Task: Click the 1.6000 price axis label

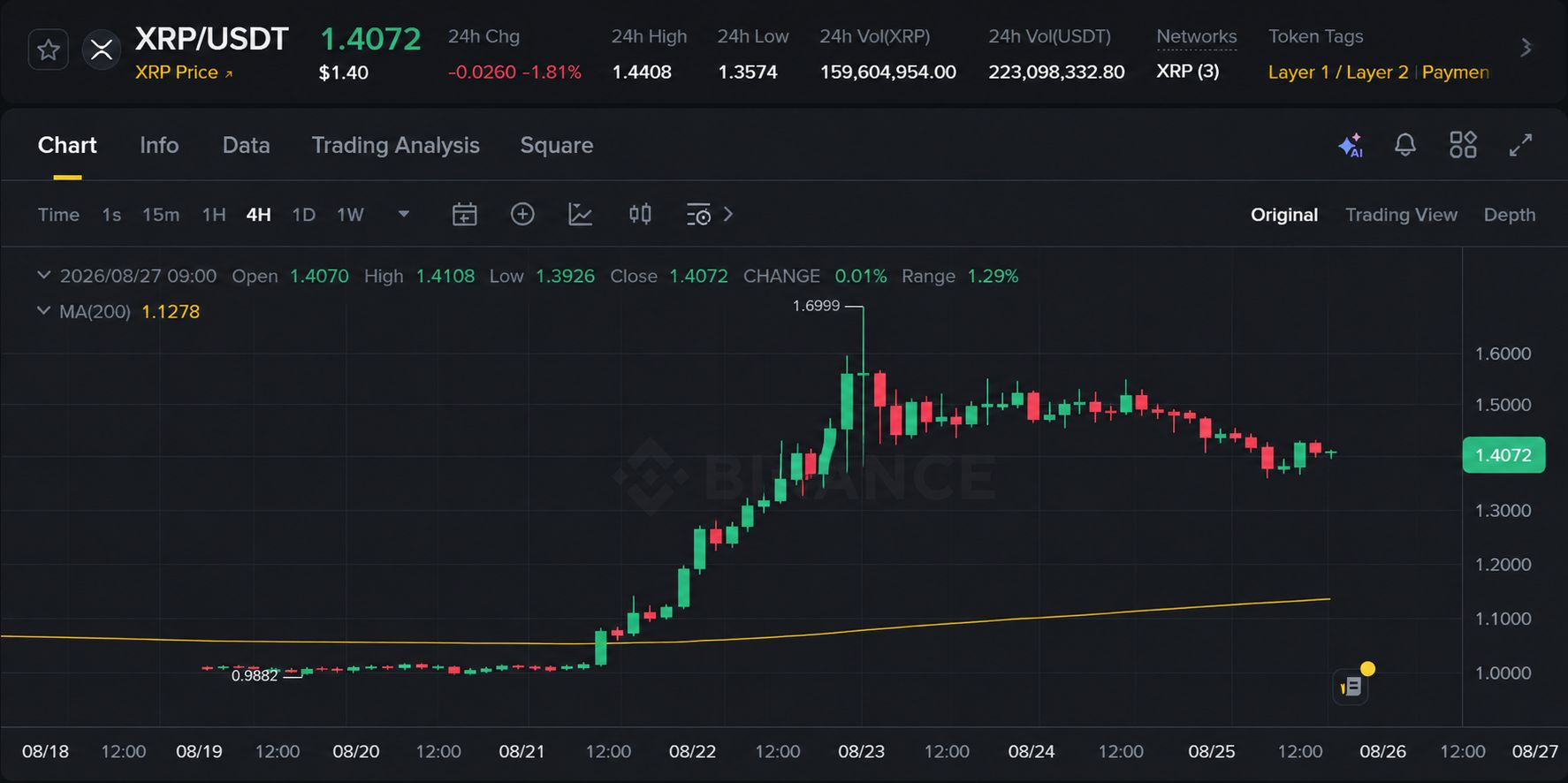Action: (x=1503, y=353)
